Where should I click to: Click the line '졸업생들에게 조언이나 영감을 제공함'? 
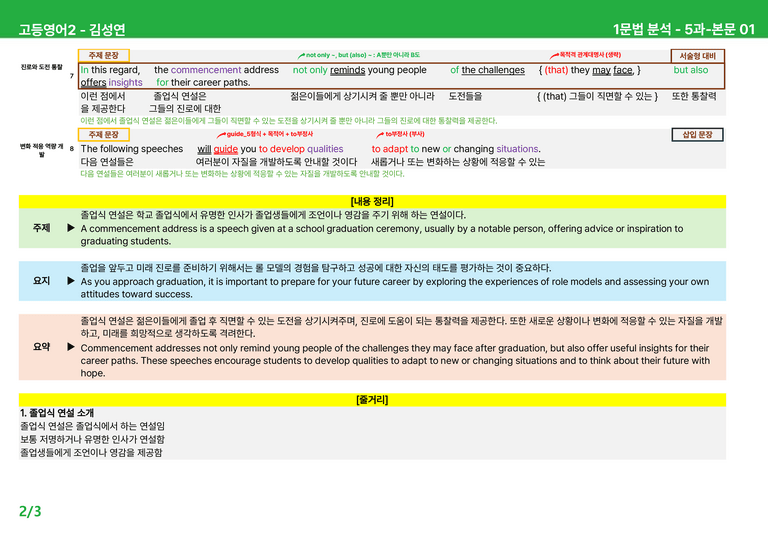coord(91,452)
